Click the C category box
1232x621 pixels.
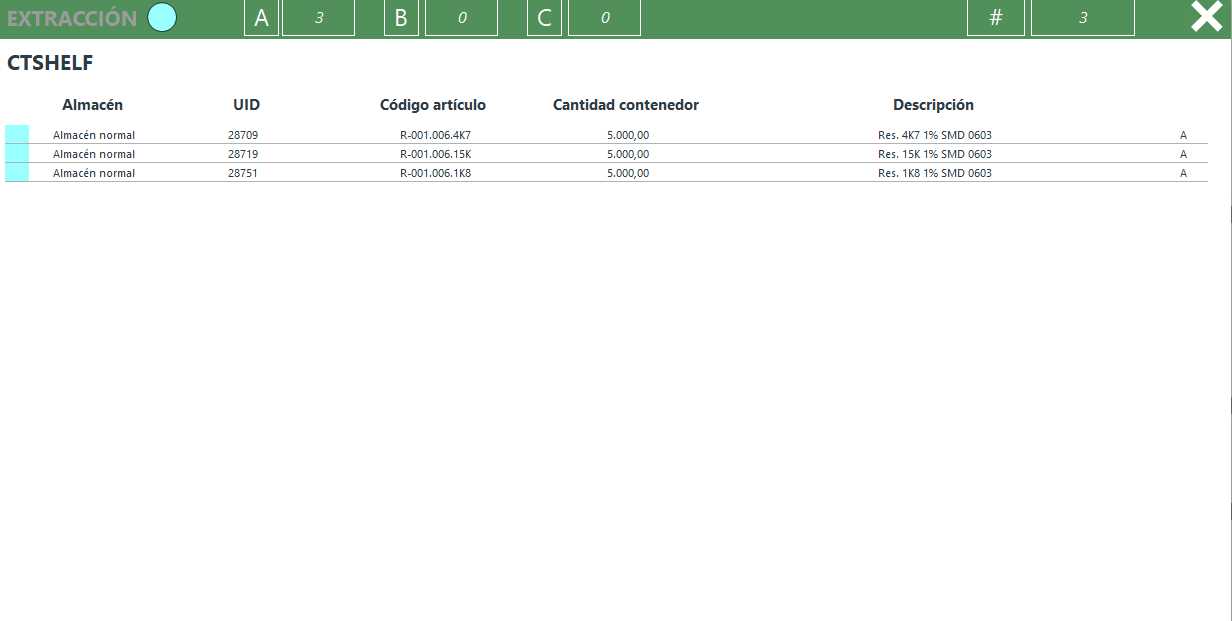click(544, 18)
